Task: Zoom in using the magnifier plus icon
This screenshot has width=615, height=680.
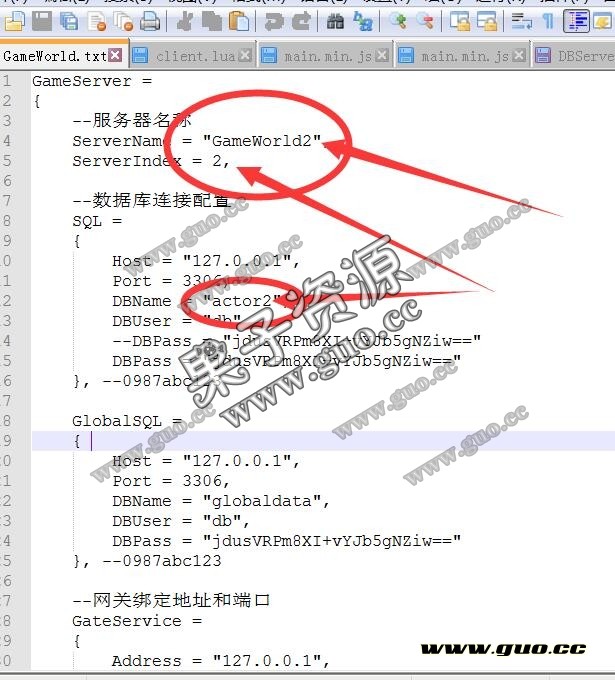Action: (x=399, y=20)
